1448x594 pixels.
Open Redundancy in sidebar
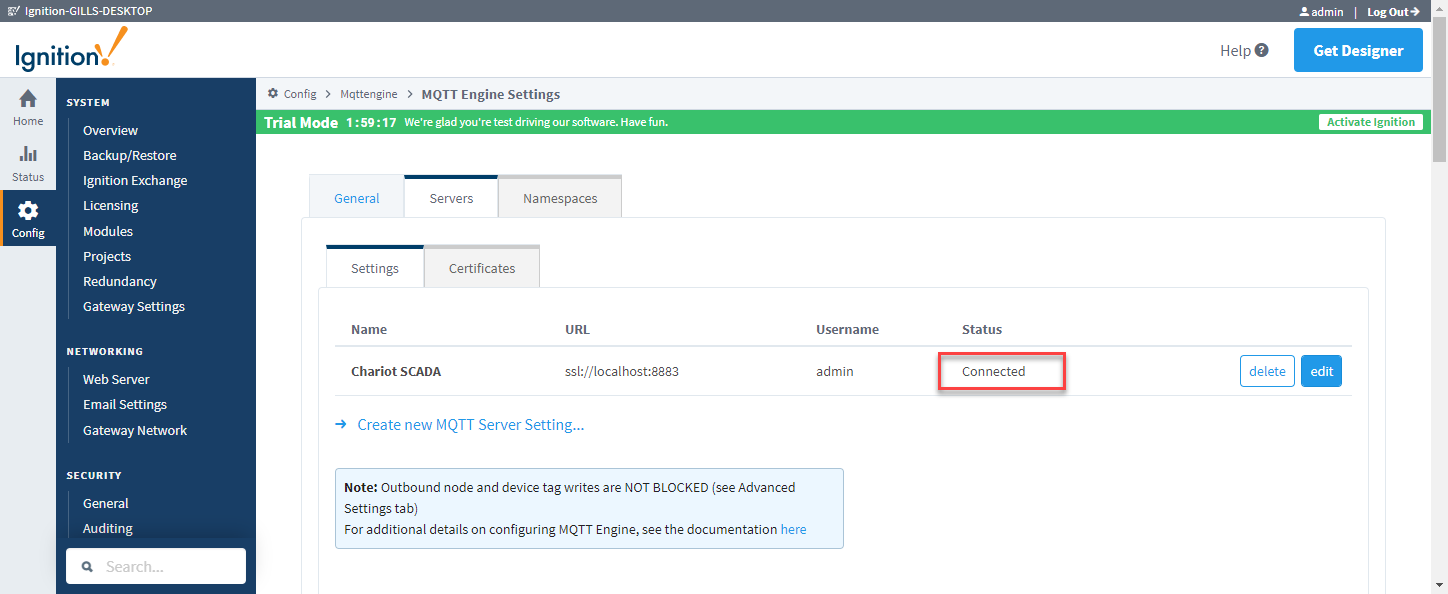[x=120, y=281]
